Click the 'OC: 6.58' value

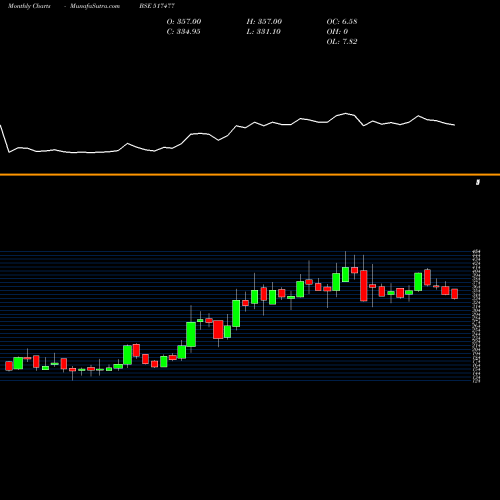342,22
